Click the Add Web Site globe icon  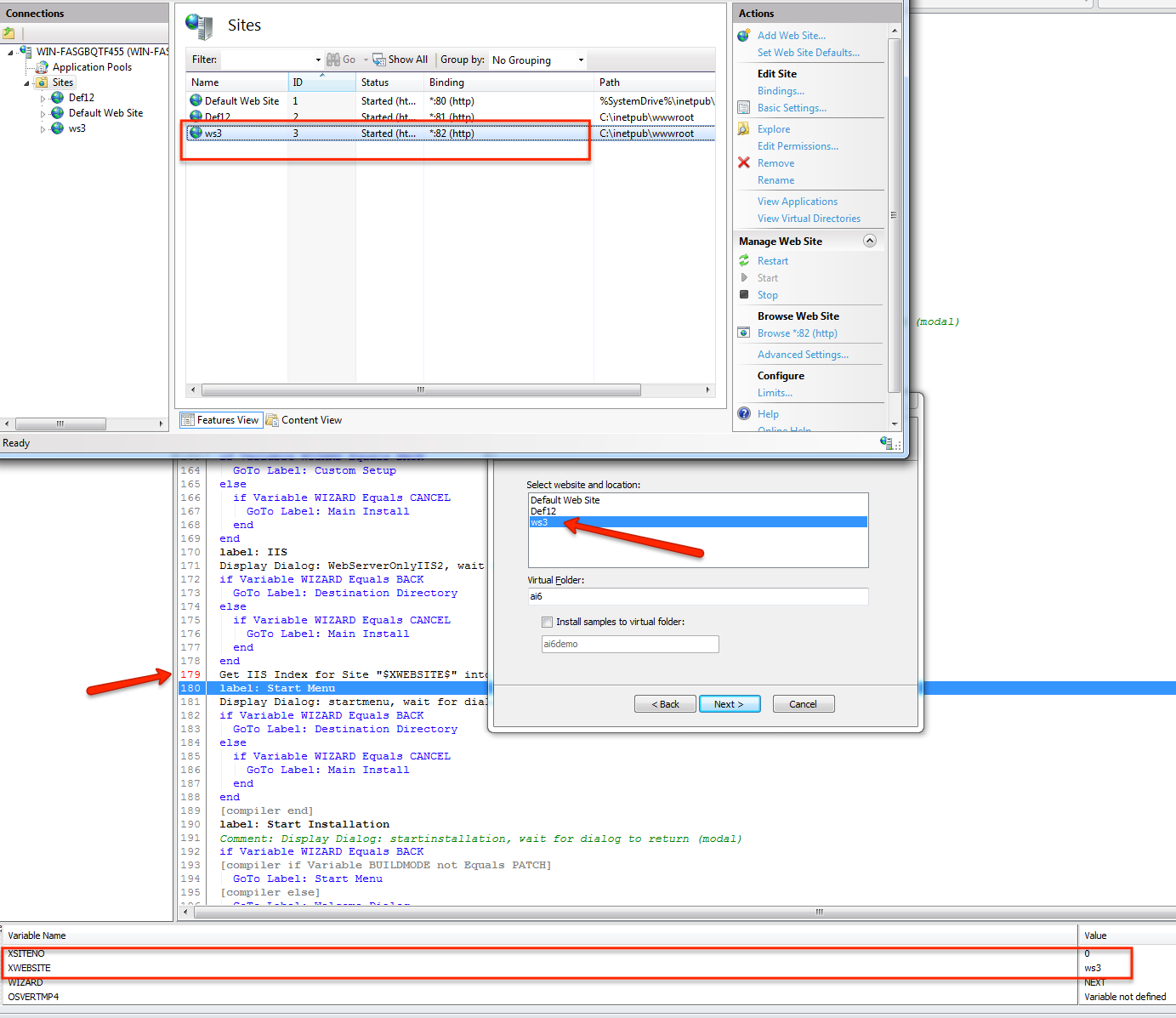coord(744,35)
